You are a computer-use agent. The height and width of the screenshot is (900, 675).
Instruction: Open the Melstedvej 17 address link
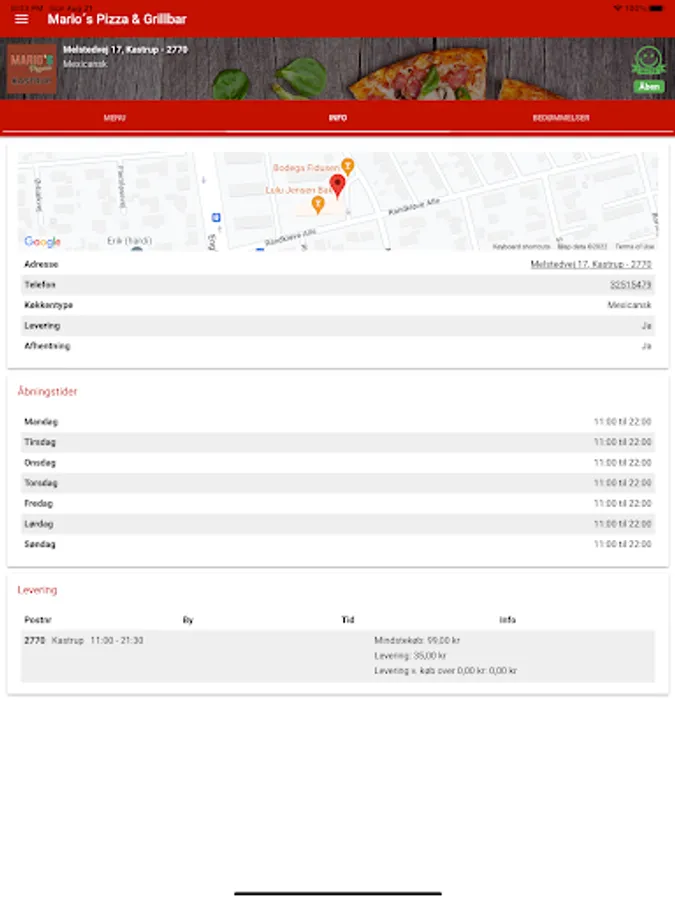(x=591, y=264)
